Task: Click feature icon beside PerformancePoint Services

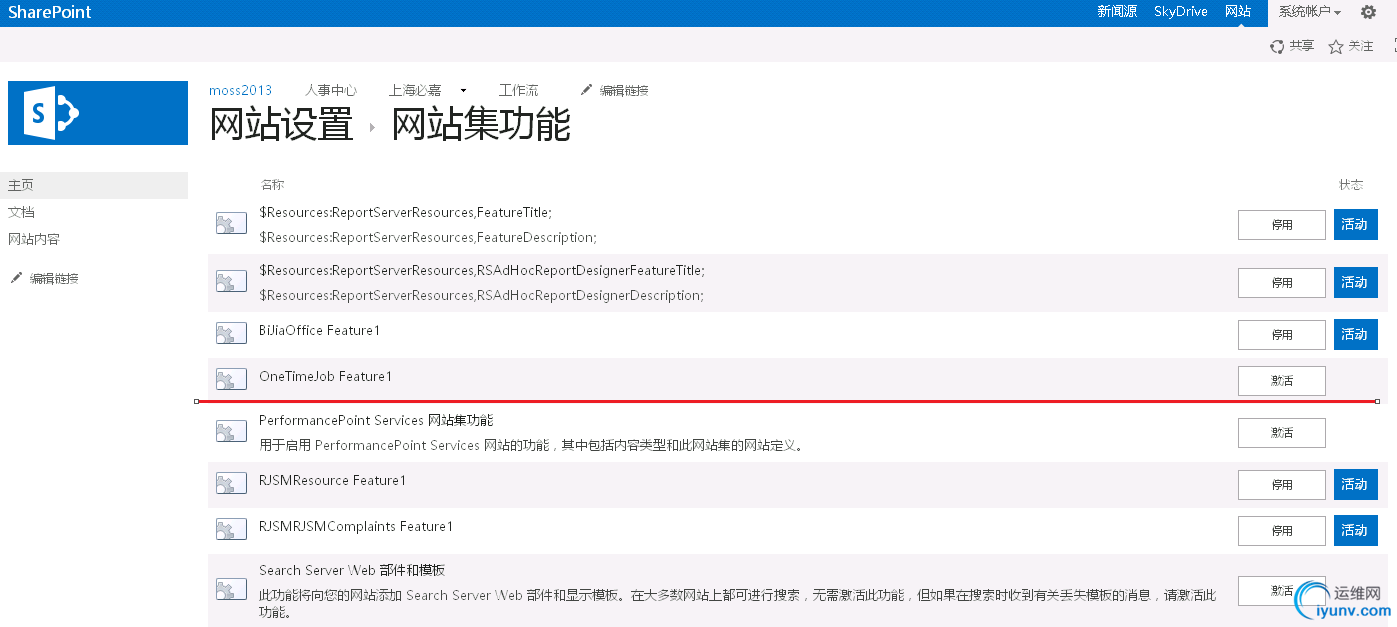Action: [231, 432]
